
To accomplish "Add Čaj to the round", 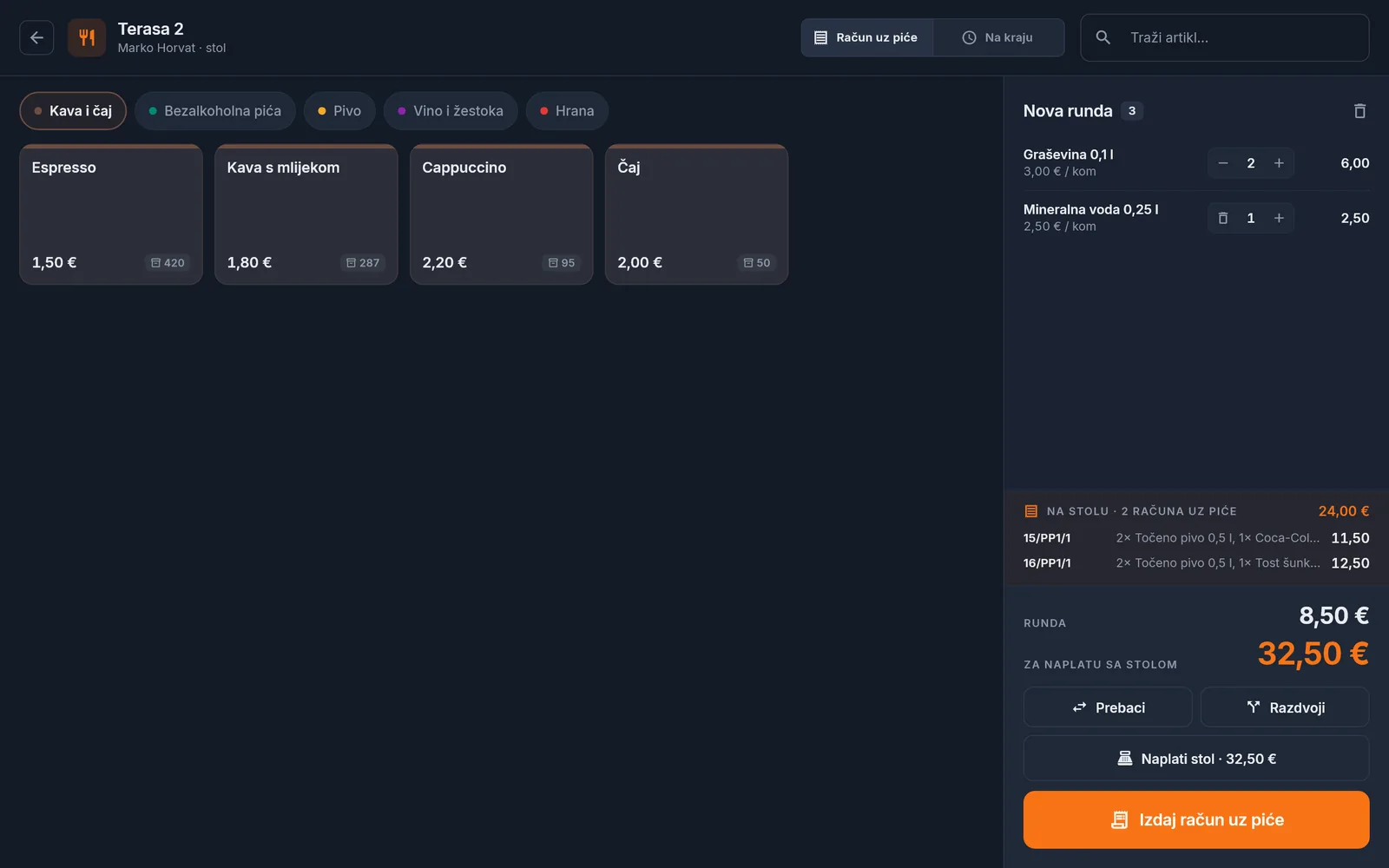I will click(697, 214).
